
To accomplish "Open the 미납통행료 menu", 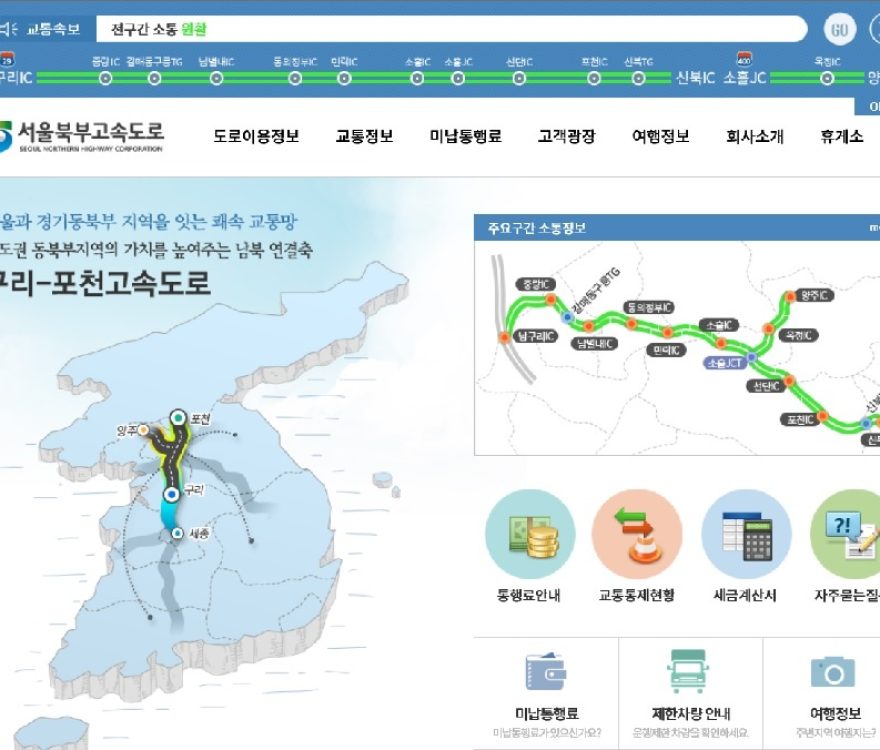I will click(465, 136).
